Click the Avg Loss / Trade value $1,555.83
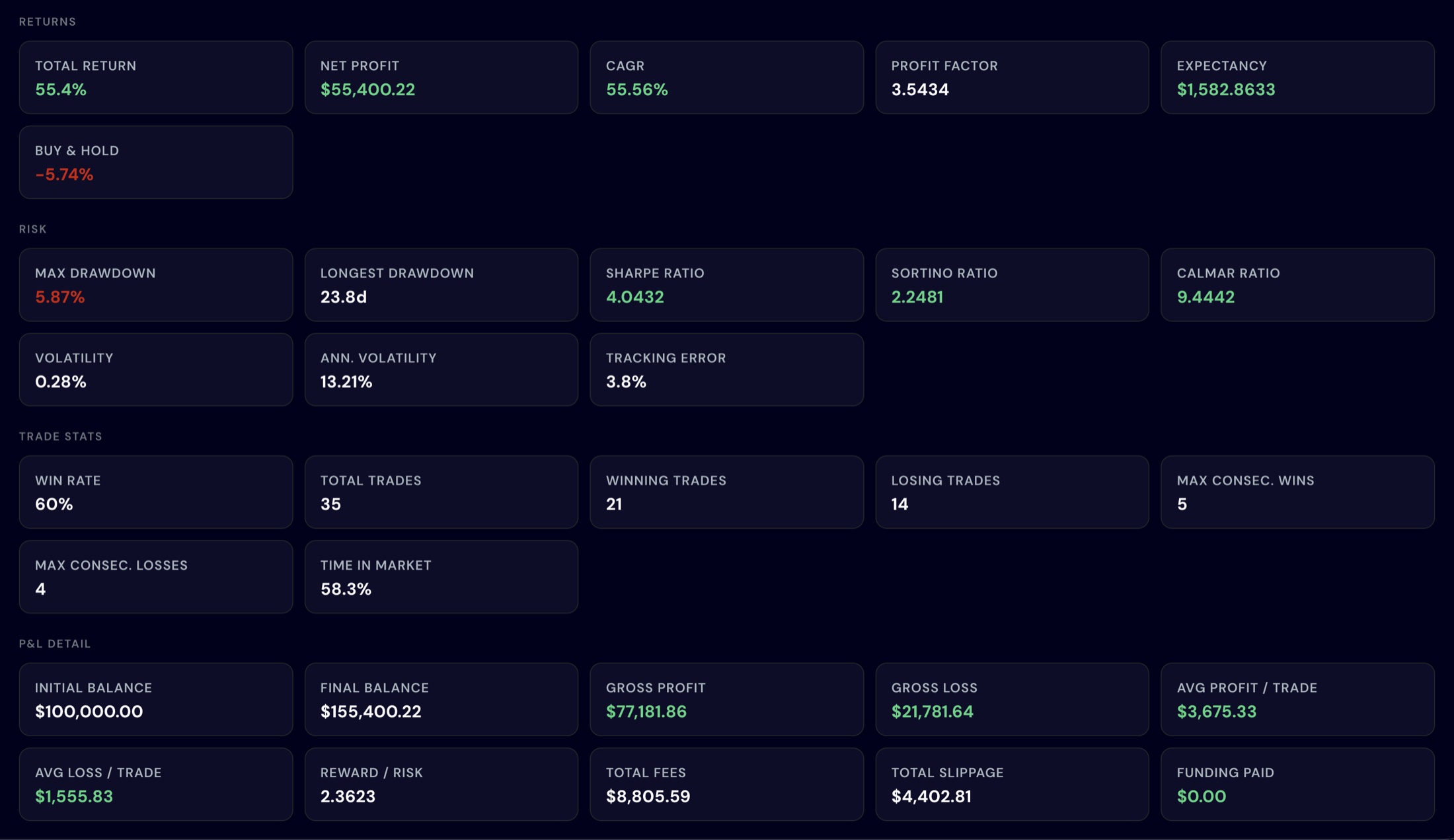Image resolution: width=1454 pixels, height=840 pixels. click(74, 796)
